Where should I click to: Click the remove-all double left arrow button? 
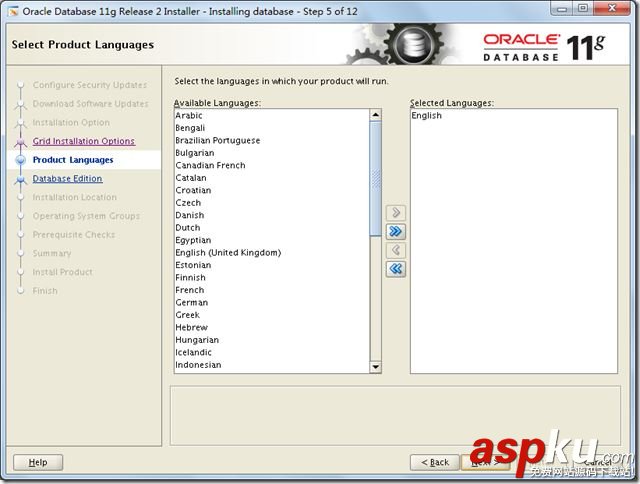pyautogui.click(x=396, y=269)
